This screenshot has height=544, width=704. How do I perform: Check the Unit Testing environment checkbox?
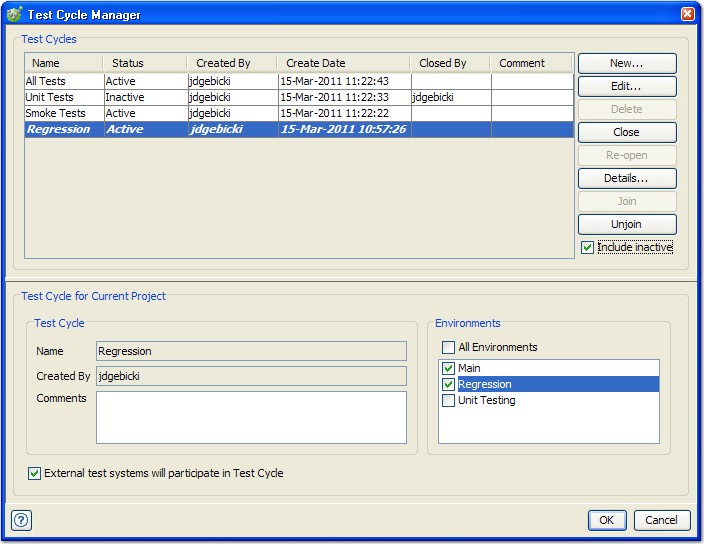click(449, 400)
